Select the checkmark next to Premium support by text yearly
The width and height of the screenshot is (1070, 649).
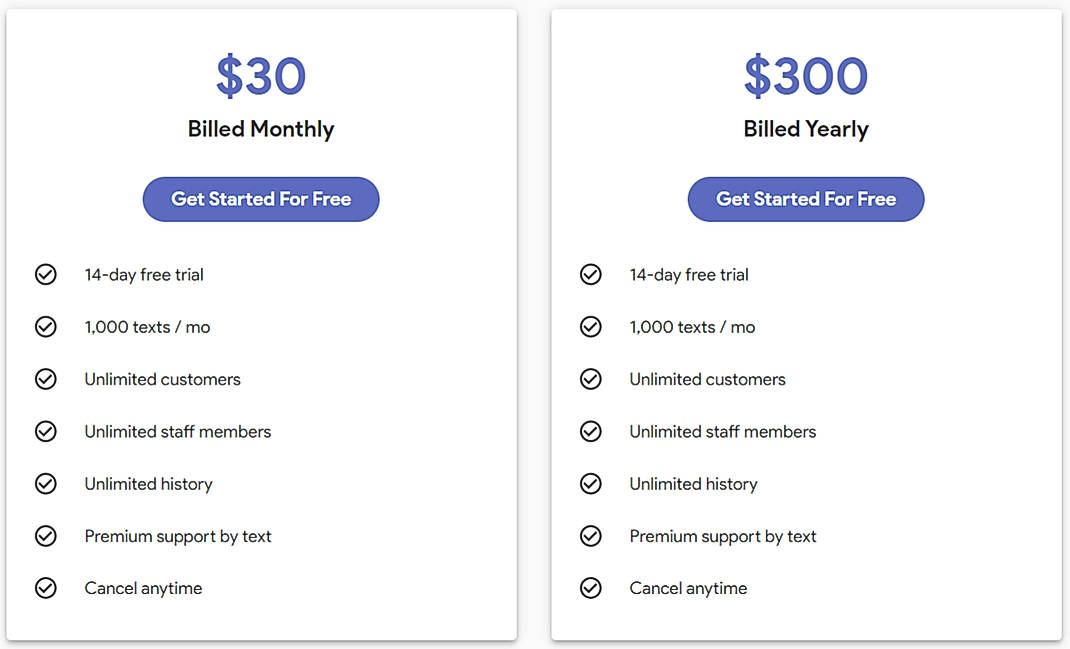(591, 536)
